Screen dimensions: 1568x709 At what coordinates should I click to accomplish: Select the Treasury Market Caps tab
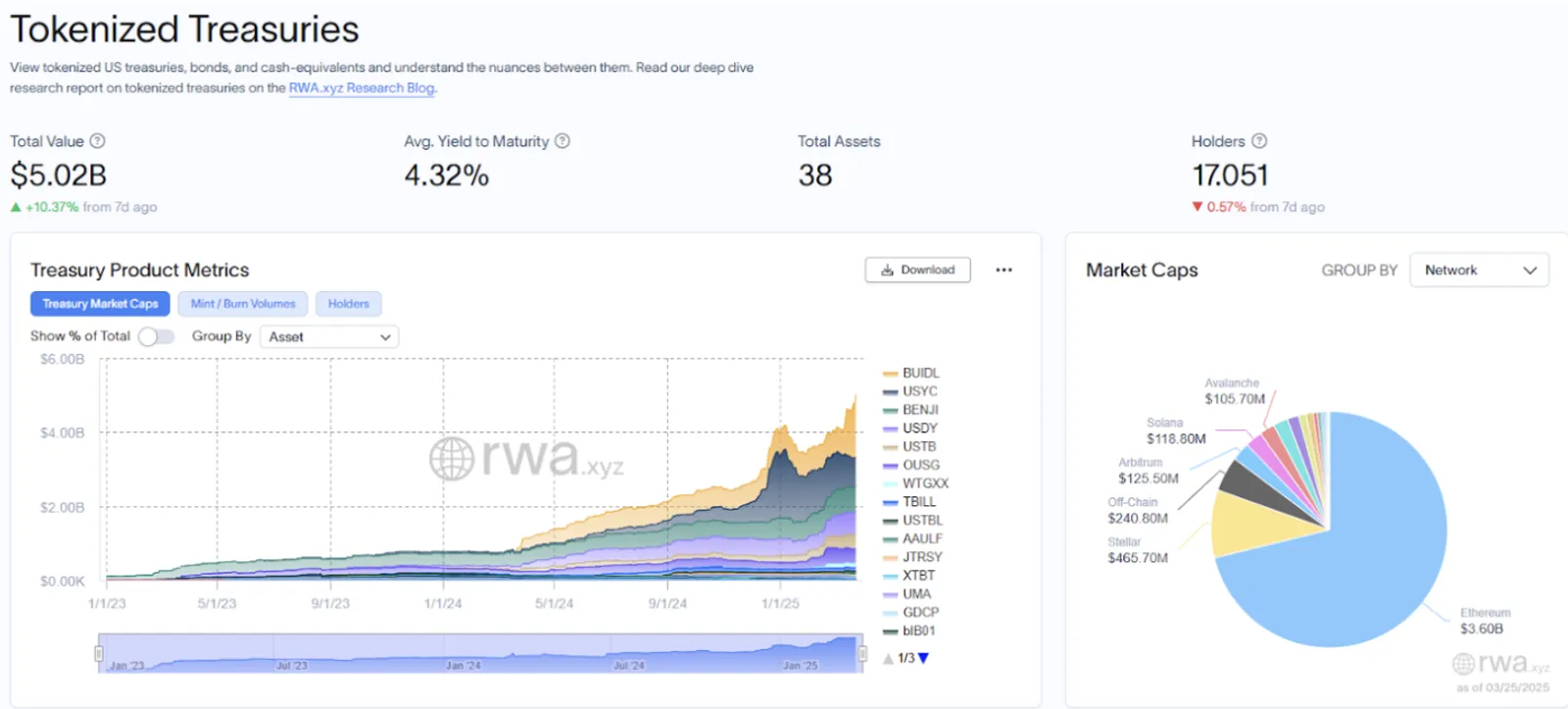tap(100, 304)
